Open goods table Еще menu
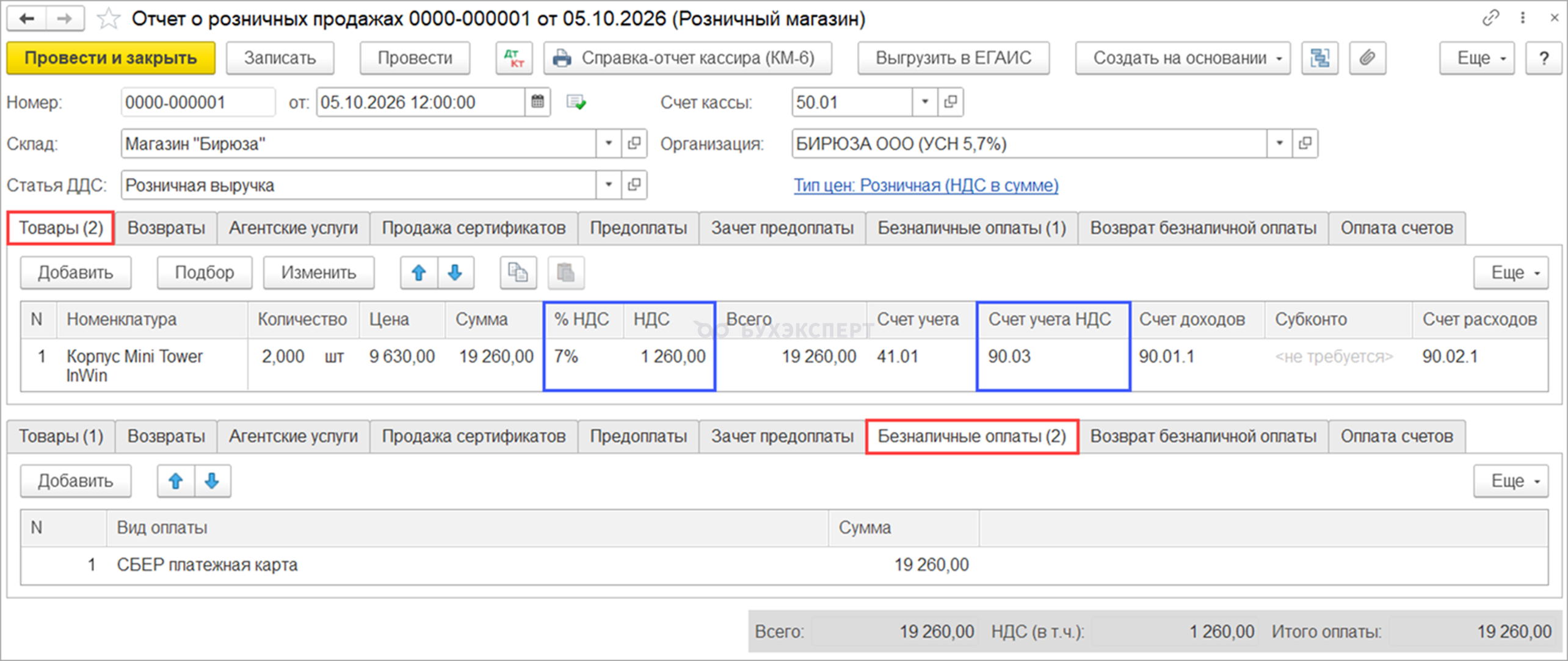Screen dimensions: 1568x661 click(x=1511, y=273)
